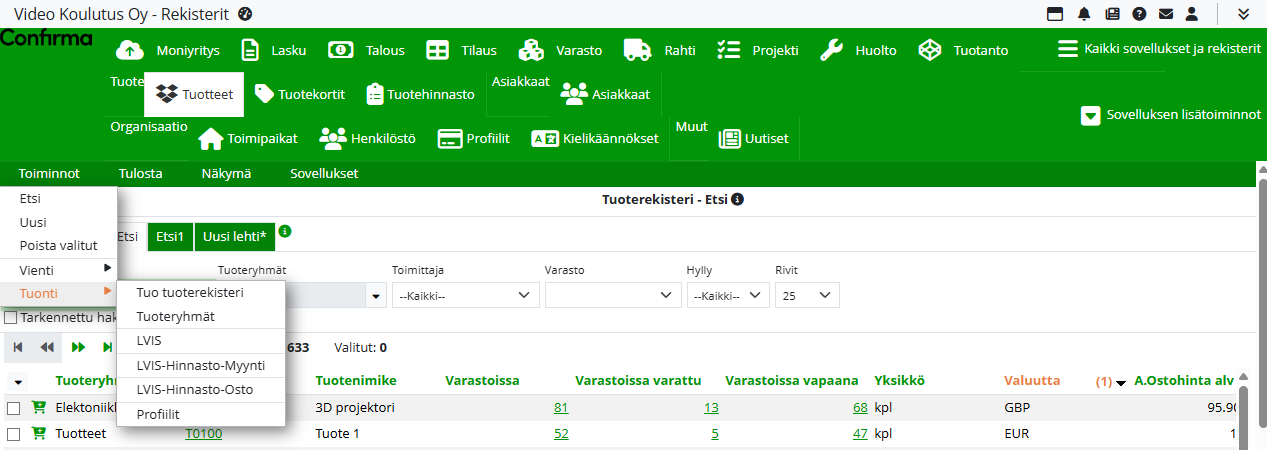Switch to the Uusi lehti tab

point(234,237)
